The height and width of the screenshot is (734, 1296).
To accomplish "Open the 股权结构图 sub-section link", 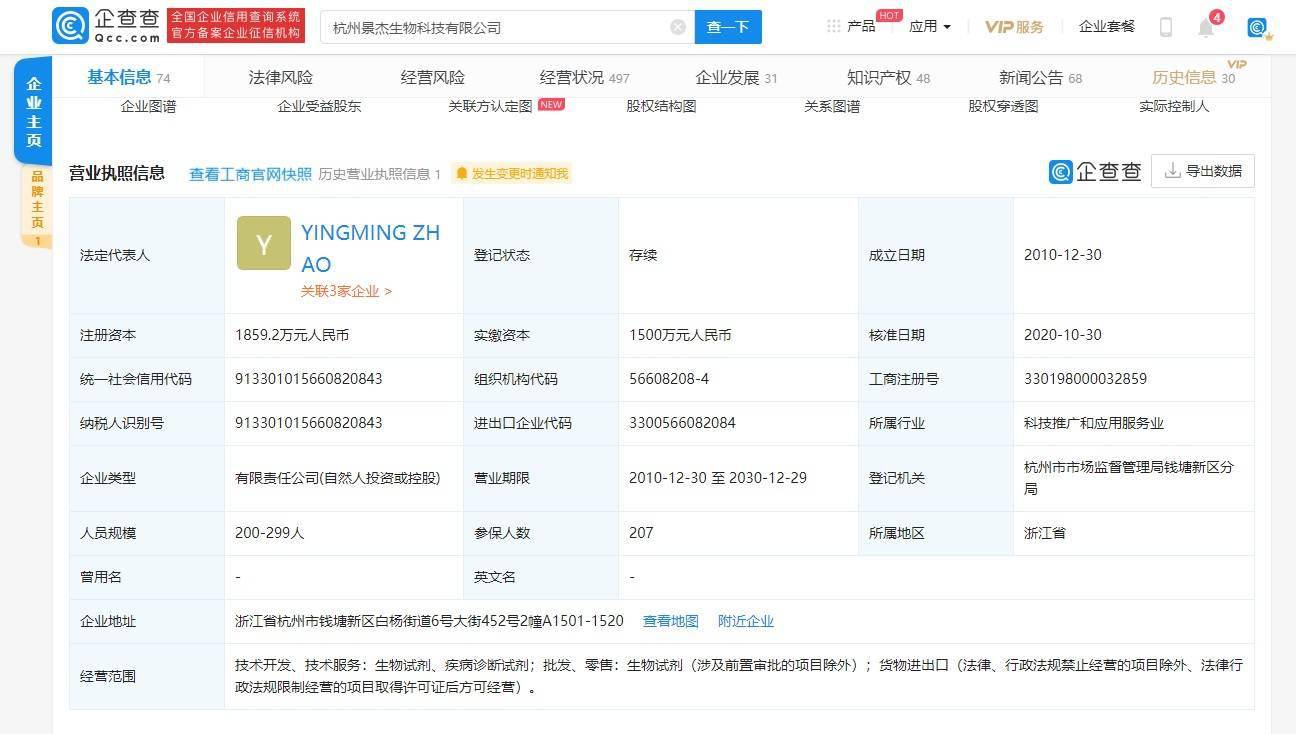I will coord(661,106).
